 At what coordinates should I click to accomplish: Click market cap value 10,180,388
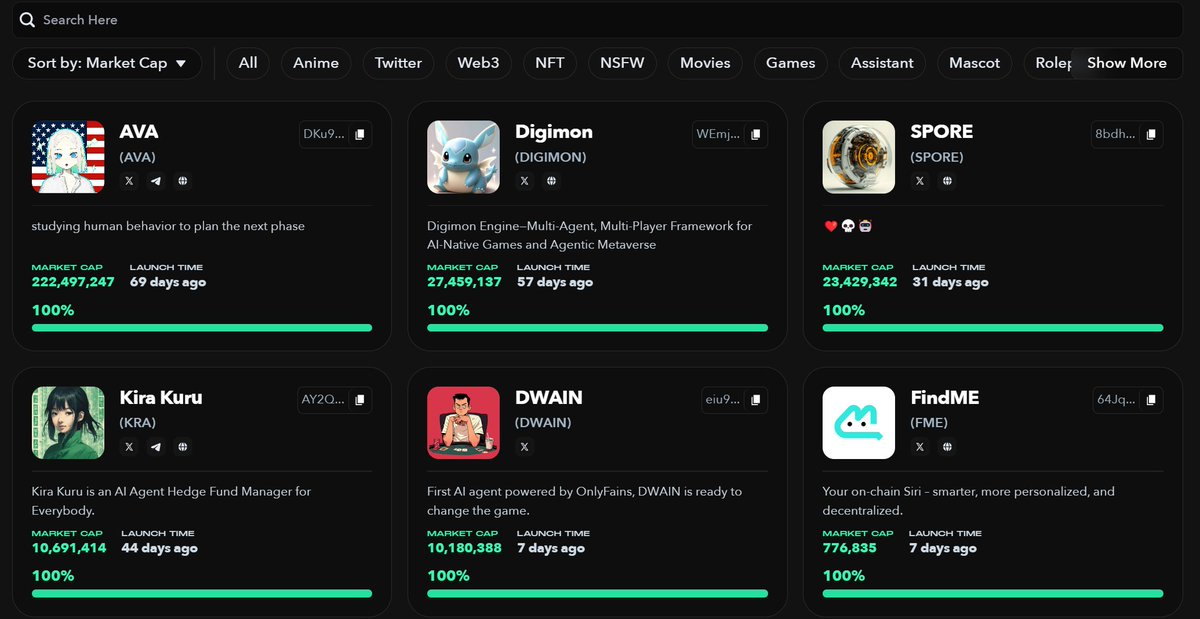tap(465, 549)
